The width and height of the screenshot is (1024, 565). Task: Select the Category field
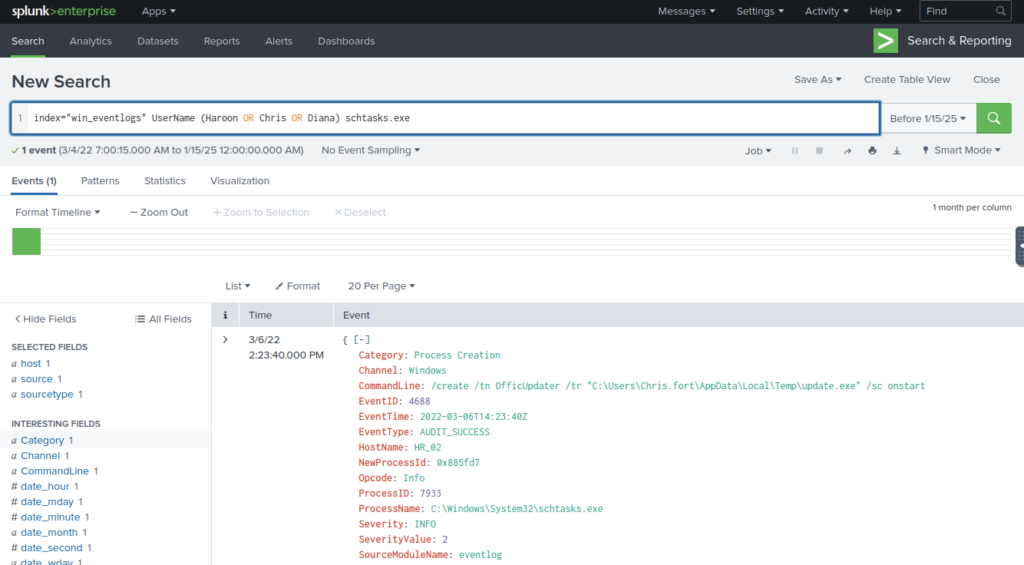(x=42, y=440)
